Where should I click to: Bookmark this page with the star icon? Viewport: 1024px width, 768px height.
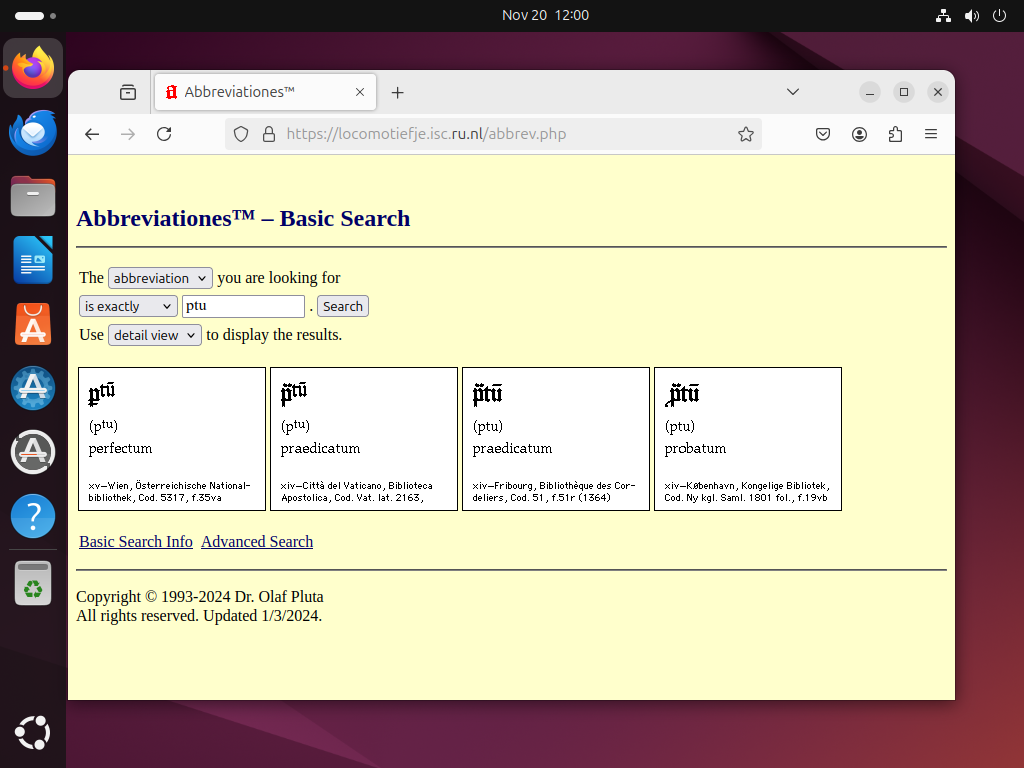(745, 134)
